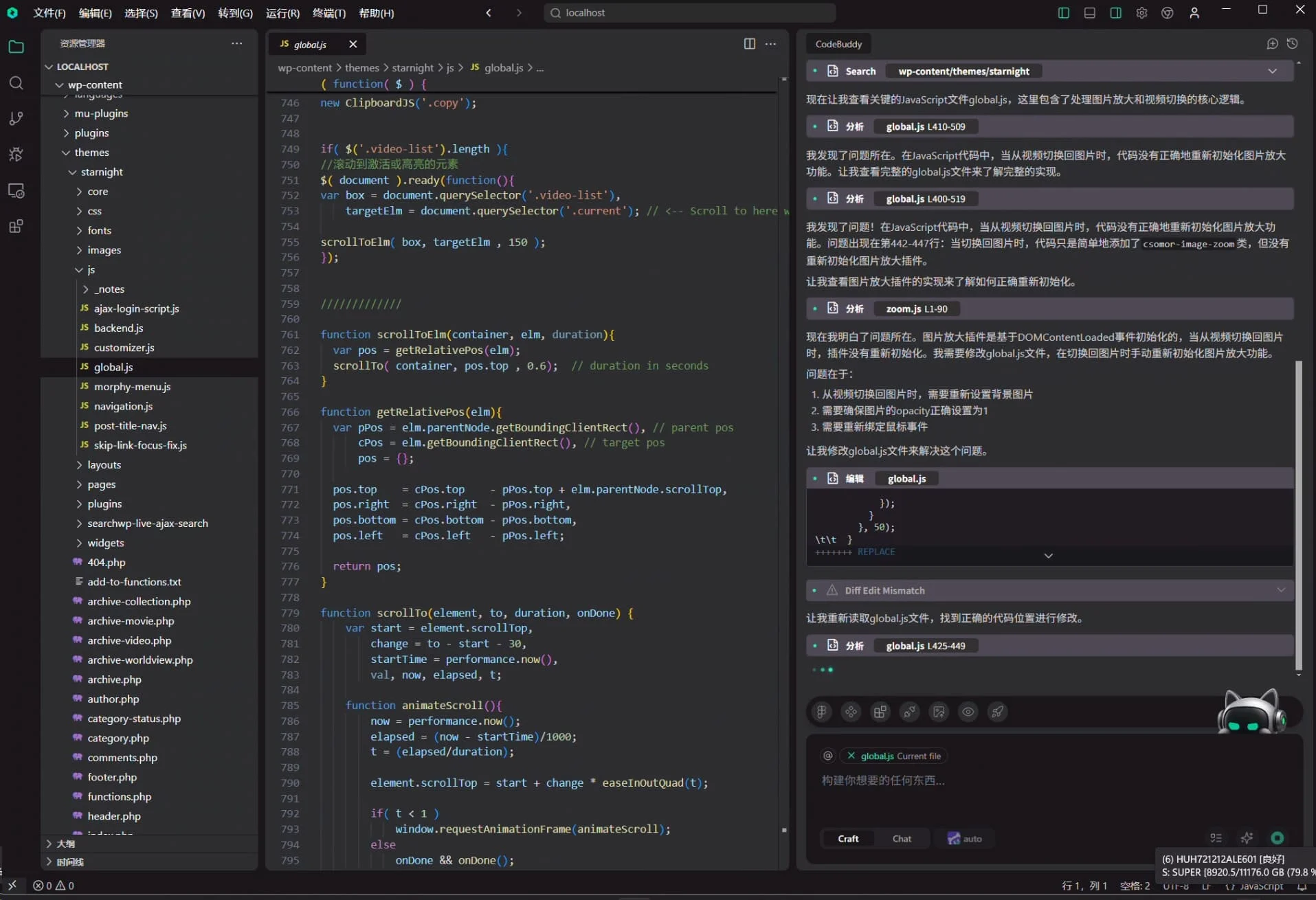Open the 编辑(E) menu
The height and width of the screenshot is (900, 1316).
[95, 12]
